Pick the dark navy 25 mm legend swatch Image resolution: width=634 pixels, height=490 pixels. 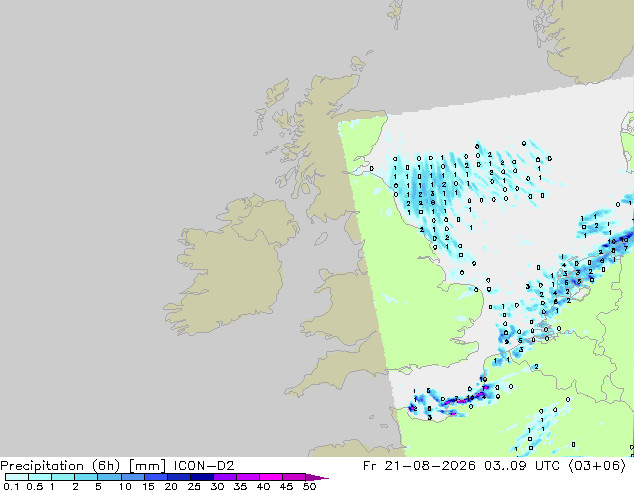[202, 477]
